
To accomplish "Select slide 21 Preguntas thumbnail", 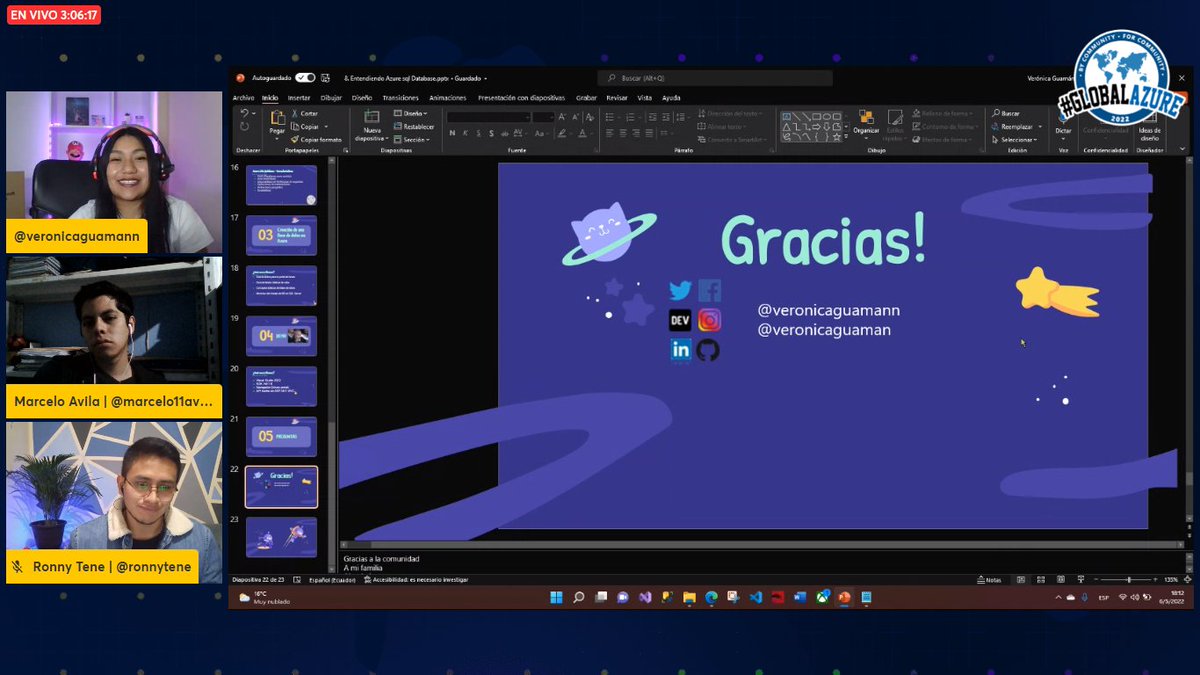I will point(281,436).
